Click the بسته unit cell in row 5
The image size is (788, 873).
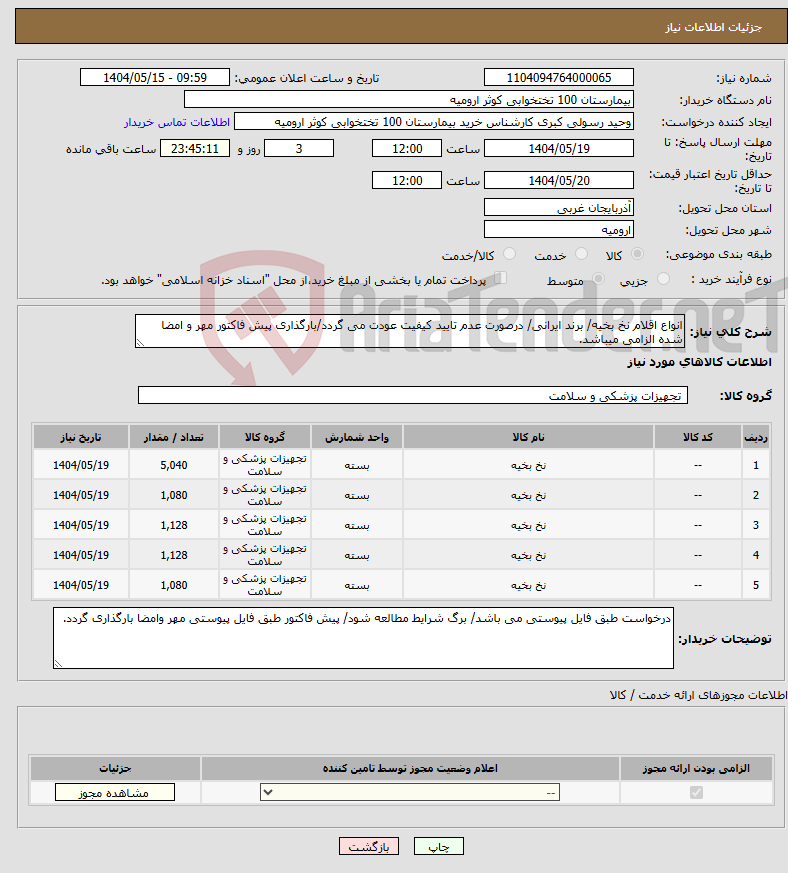357,585
